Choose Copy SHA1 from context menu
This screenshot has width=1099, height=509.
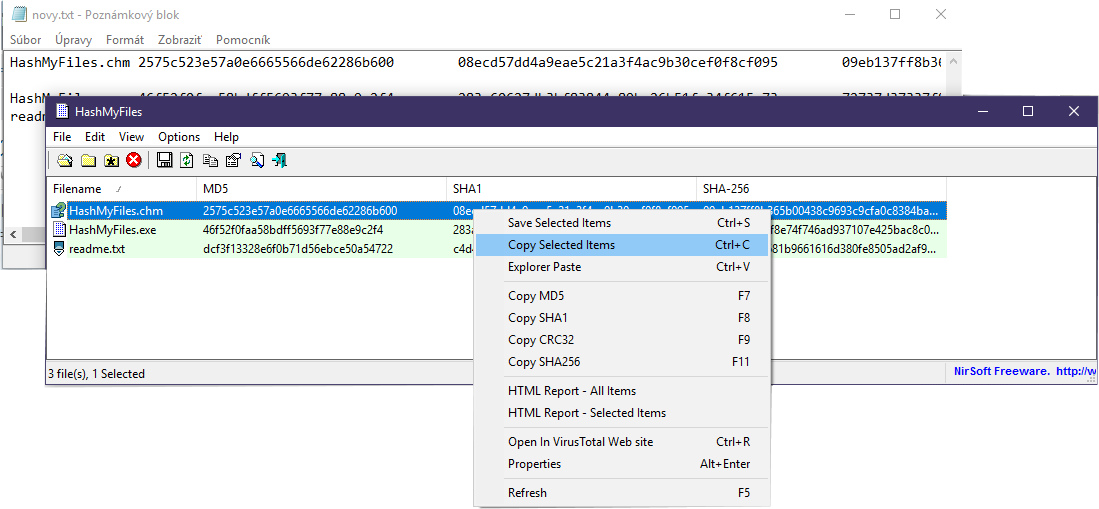click(x=622, y=318)
